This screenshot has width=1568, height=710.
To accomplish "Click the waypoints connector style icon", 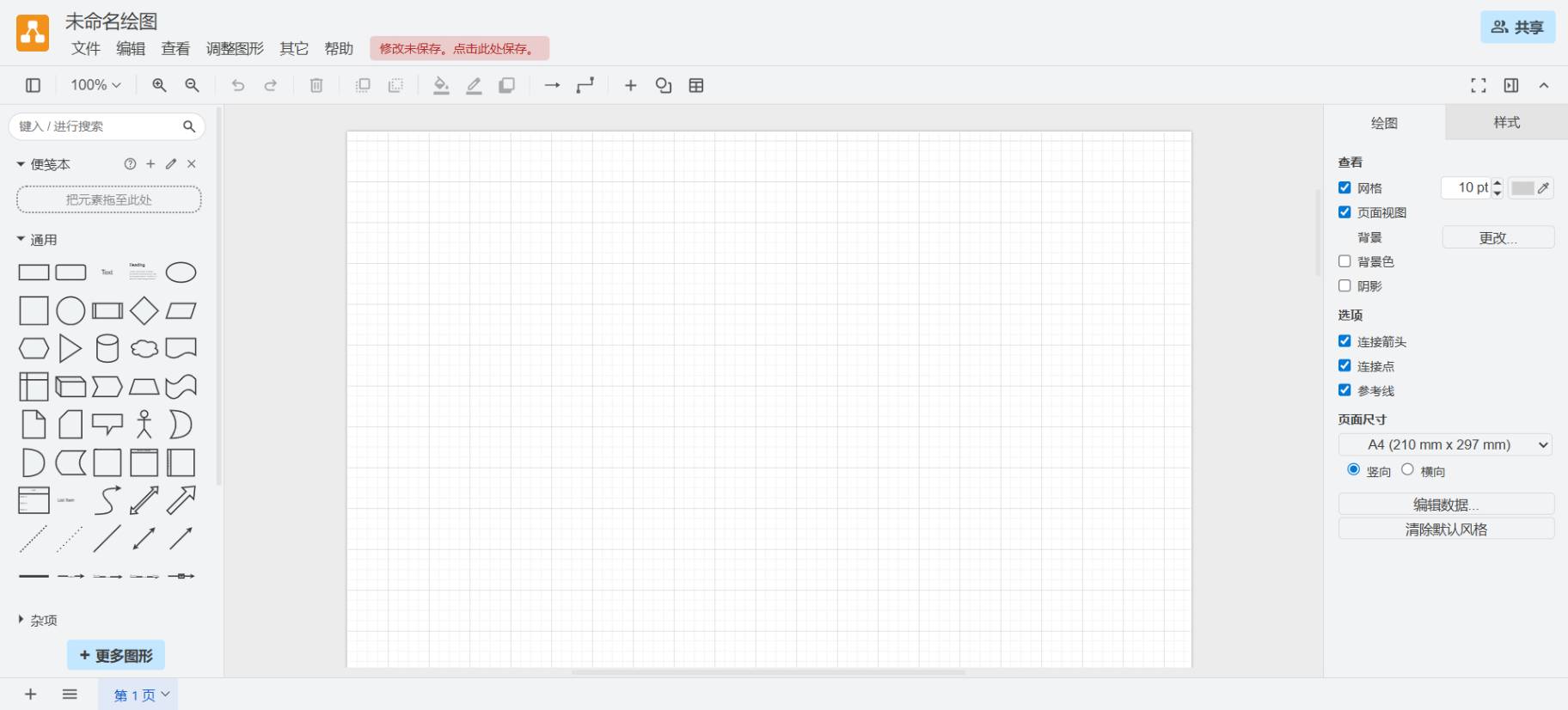I will point(585,85).
